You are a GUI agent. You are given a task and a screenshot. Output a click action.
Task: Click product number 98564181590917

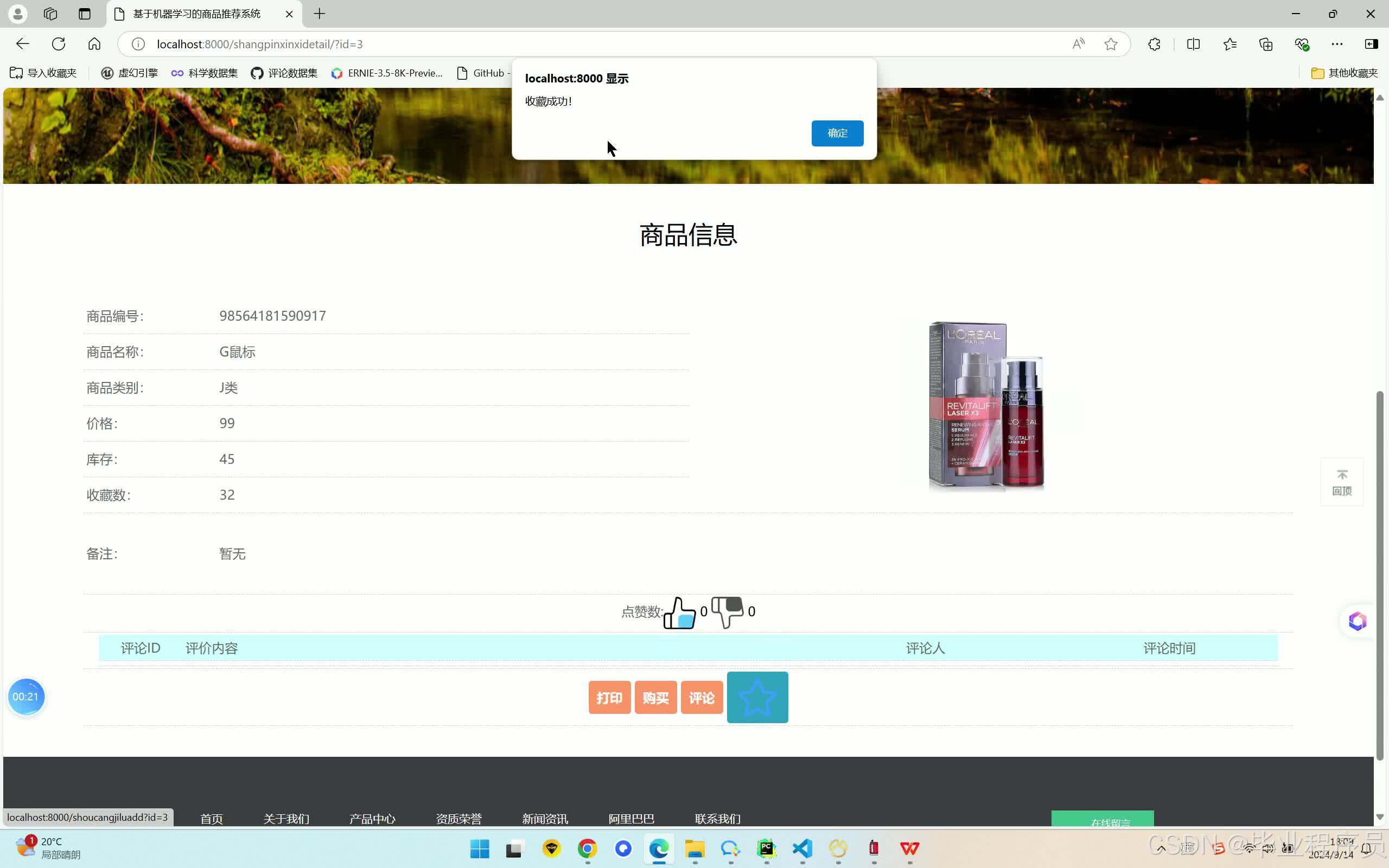(272, 316)
